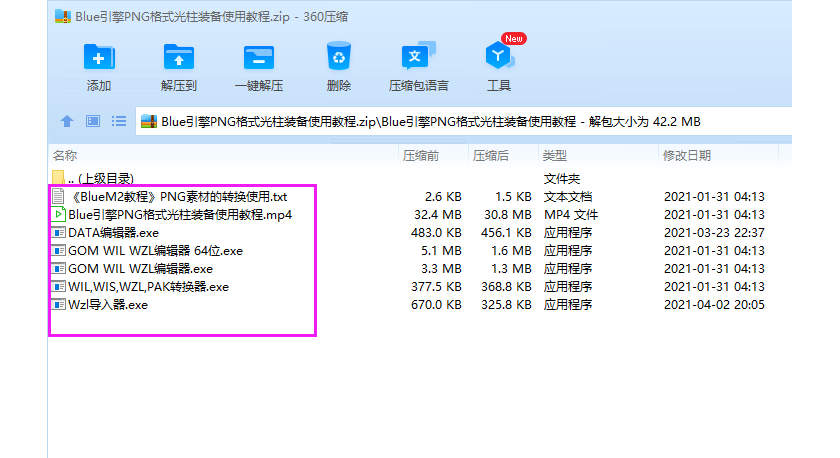
Task: Select the .. (上级目录) parent entry
Action: pos(101,178)
